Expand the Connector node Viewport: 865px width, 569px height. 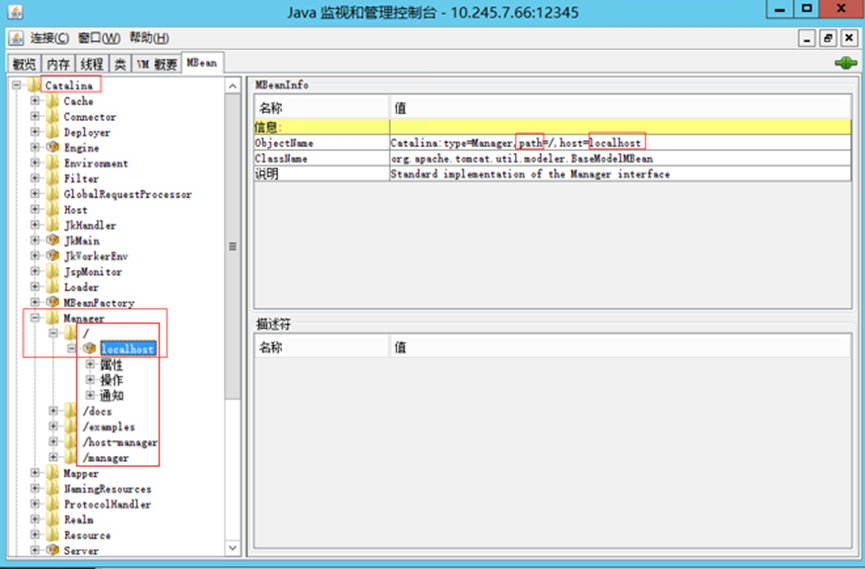[x=35, y=116]
